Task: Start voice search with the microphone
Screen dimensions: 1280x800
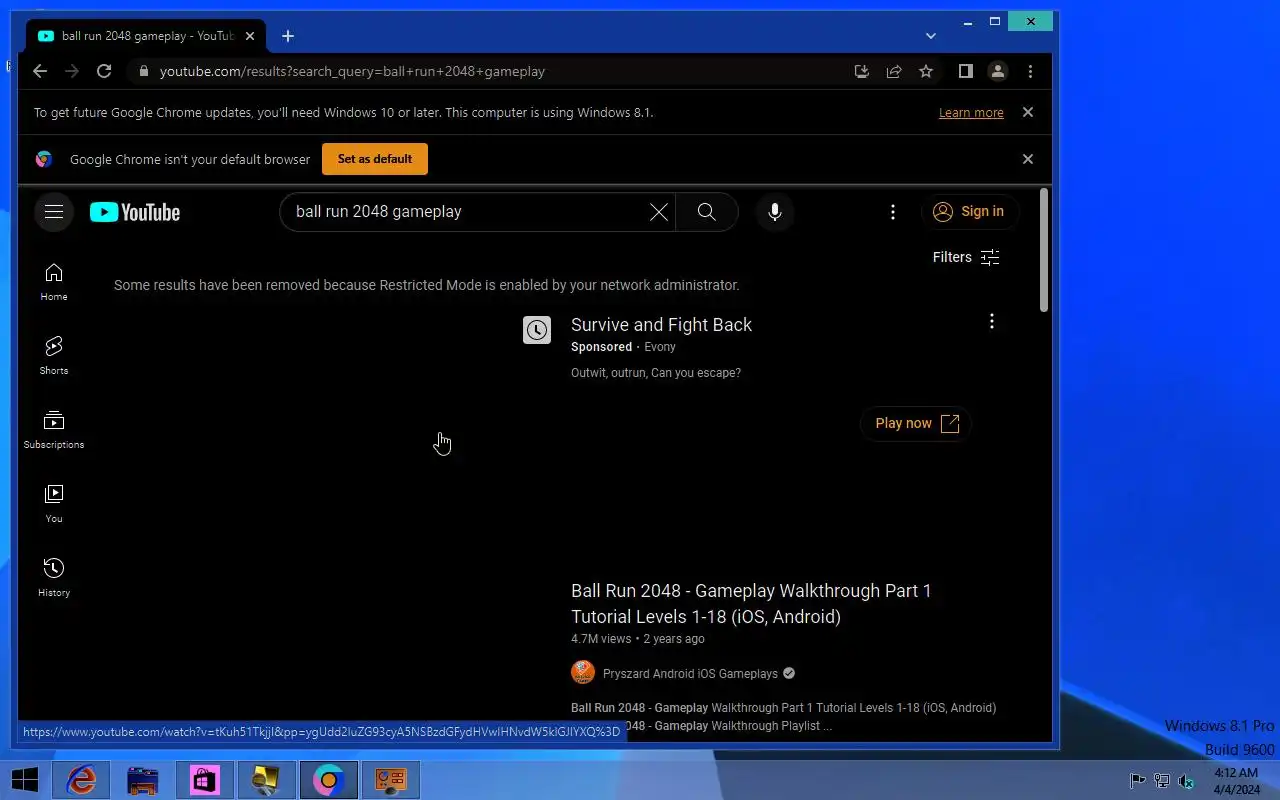Action: [x=774, y=212]
